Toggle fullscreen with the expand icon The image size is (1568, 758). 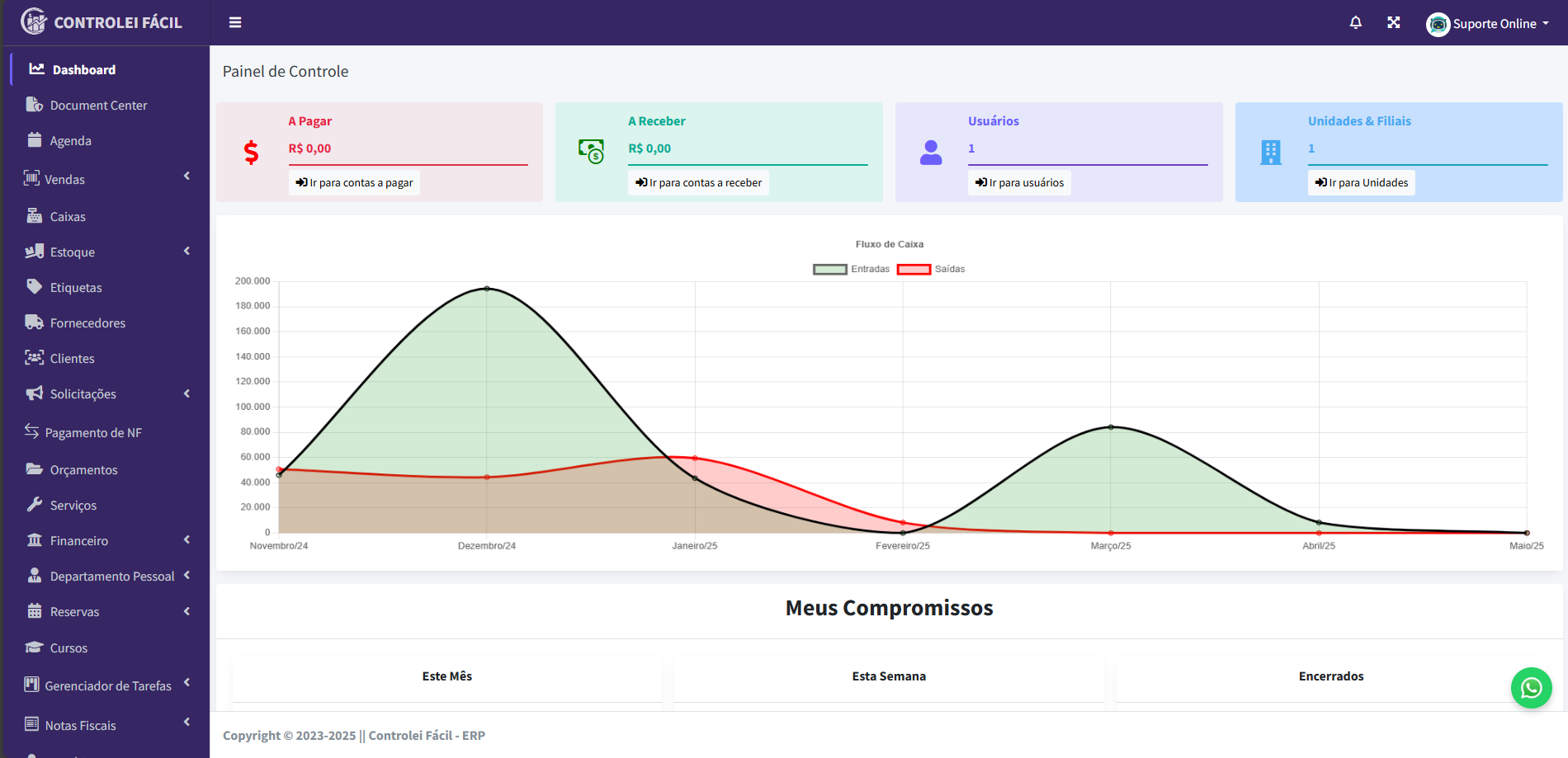[x=1394, y=23]
